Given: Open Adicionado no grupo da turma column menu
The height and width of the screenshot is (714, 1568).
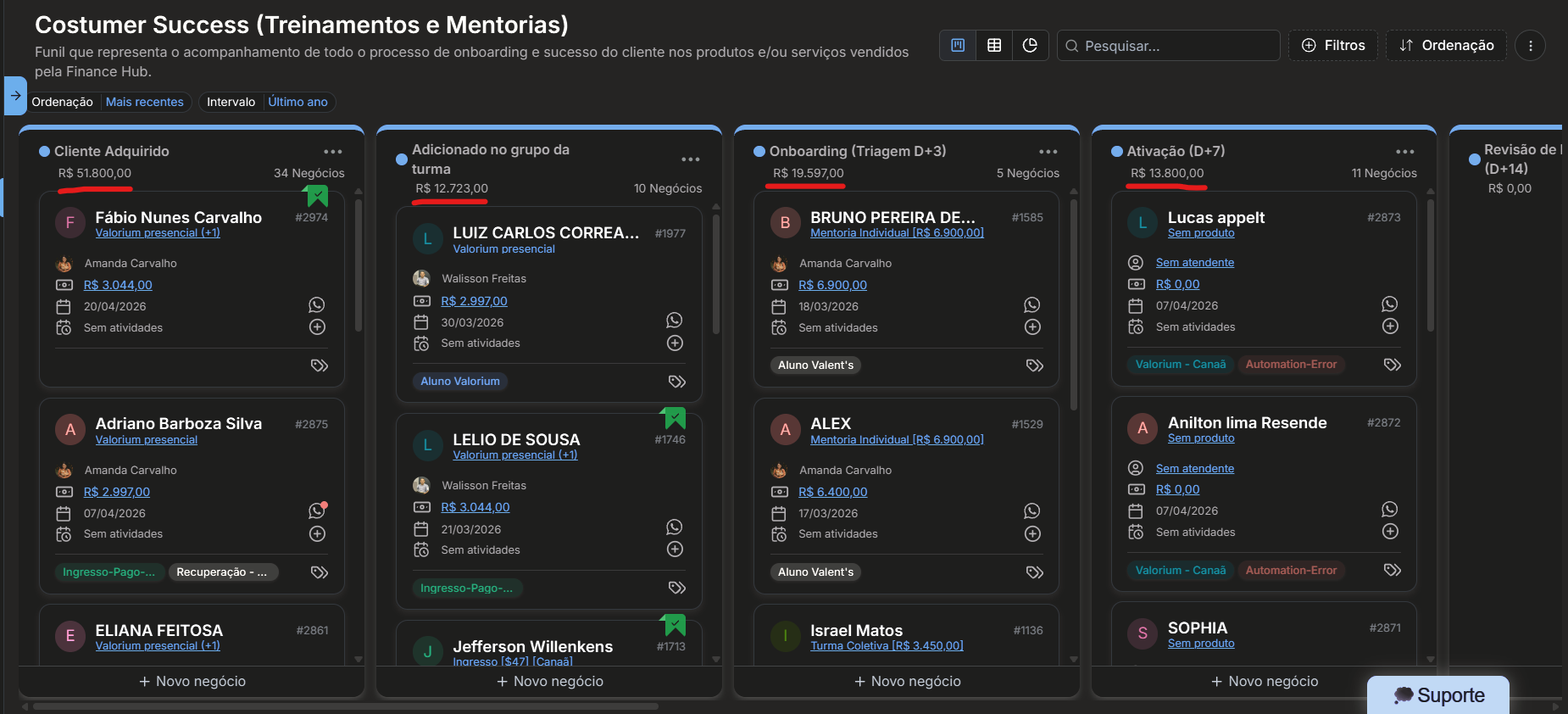Looking at the screenshot, I should (x=691, y=159).
